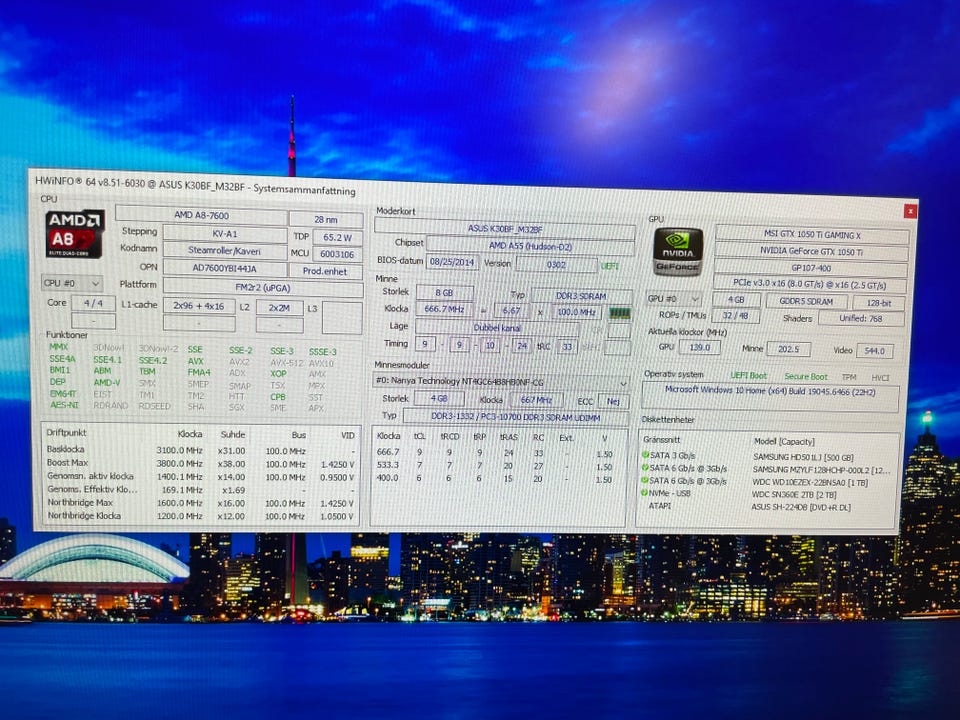Click the AMD A8-7600 processor name field
This screenshot has width=960, height=720.
pyautogui.click(x=201, y=216)
